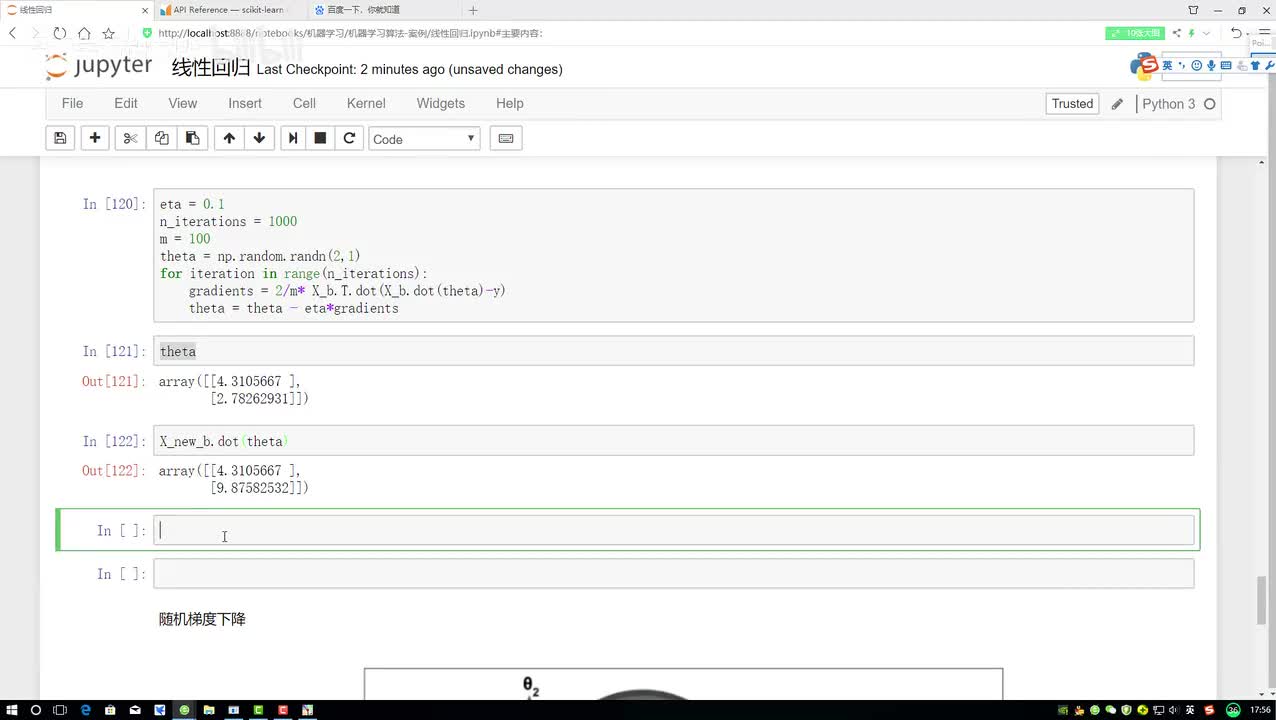The image size is (1276, 720).
Task: Rename notebook via 线性回归 title
Action: [x=210, y=68]
